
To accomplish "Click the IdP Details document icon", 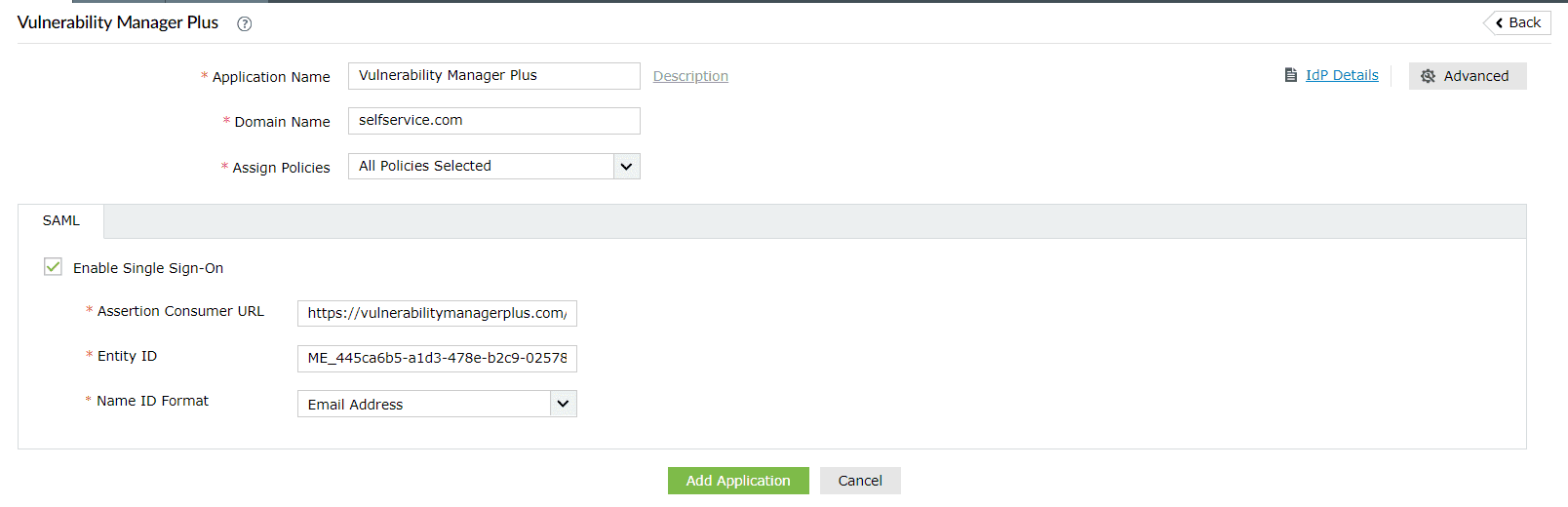I will (1291, 75).
